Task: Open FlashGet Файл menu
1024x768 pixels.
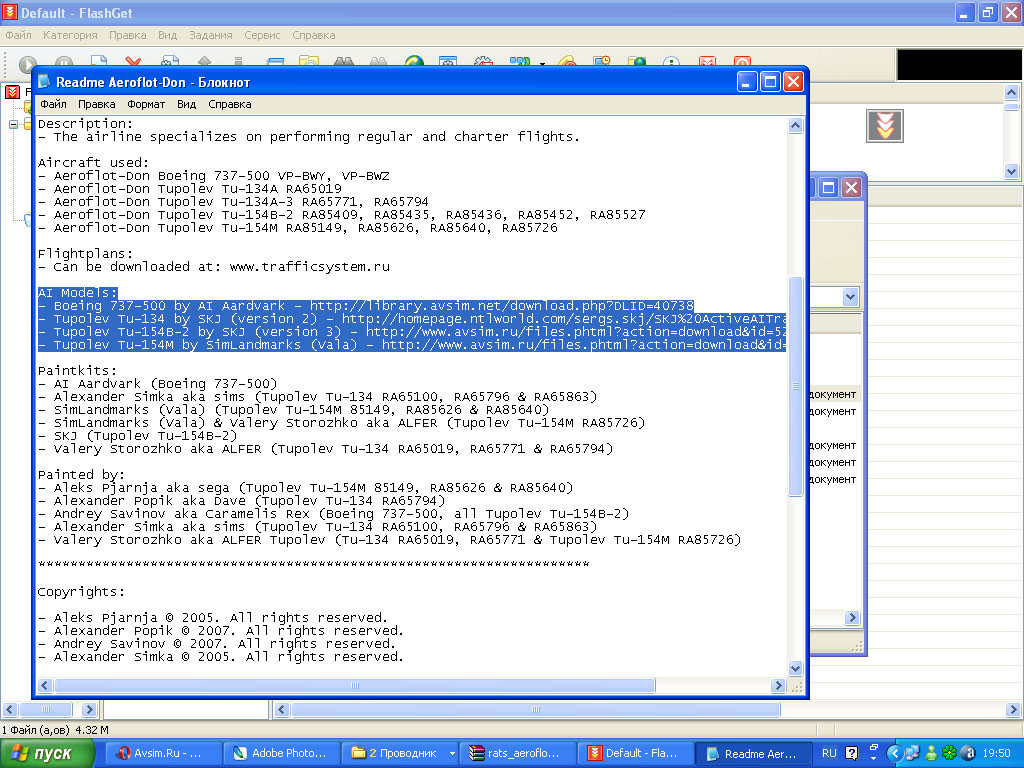Action: click(18, 35)
